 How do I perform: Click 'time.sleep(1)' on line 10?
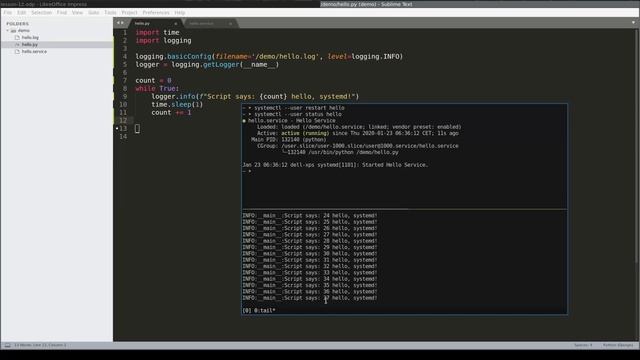pyautogui.click(x=177, y=104)
